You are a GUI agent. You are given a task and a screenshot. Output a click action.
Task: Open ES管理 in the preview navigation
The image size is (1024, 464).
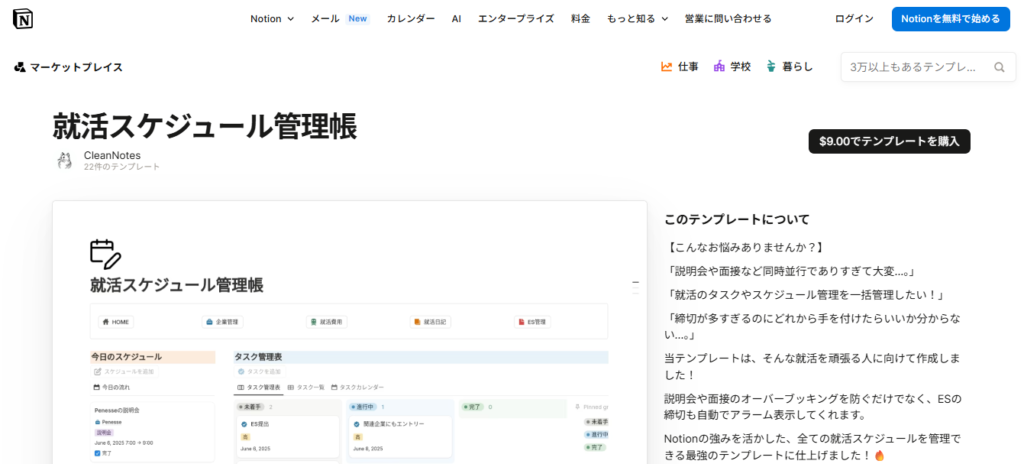[x=534, y=322]
